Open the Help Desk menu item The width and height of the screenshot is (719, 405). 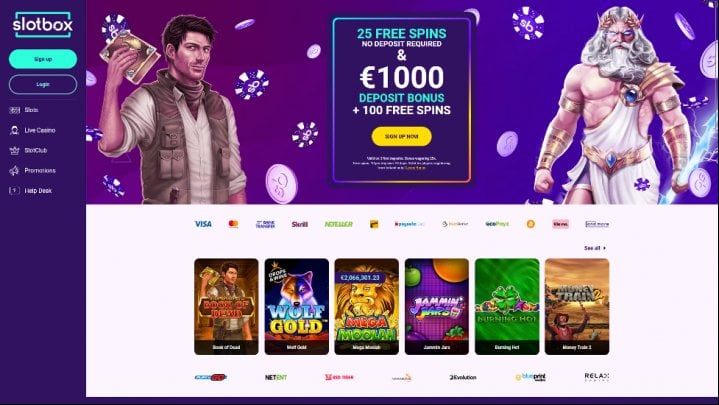[x=31, y=190]
